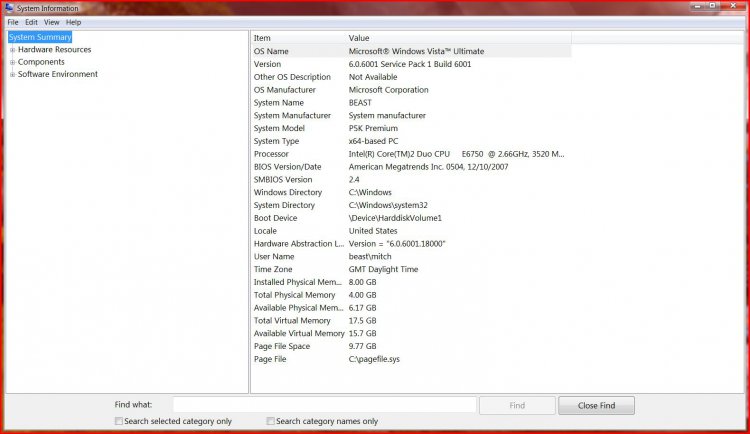Click the Microsoft Windows Vista Ultimate value
750x434 pixels.
(x=416, y=51)
